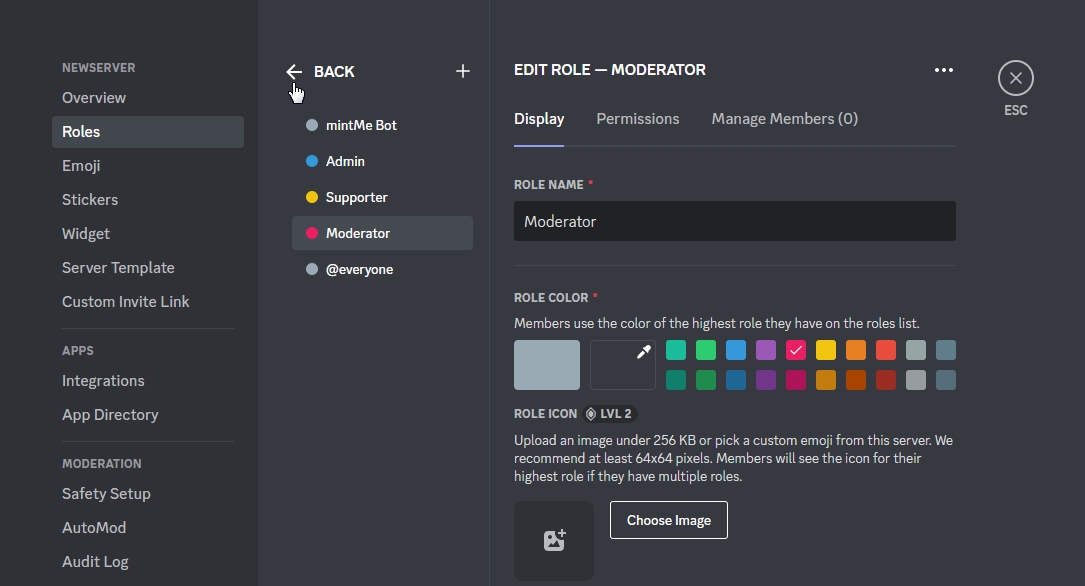Pick the yellow role color swatch
Viewport: 1085px width, 586px height.
click(826, 350)
